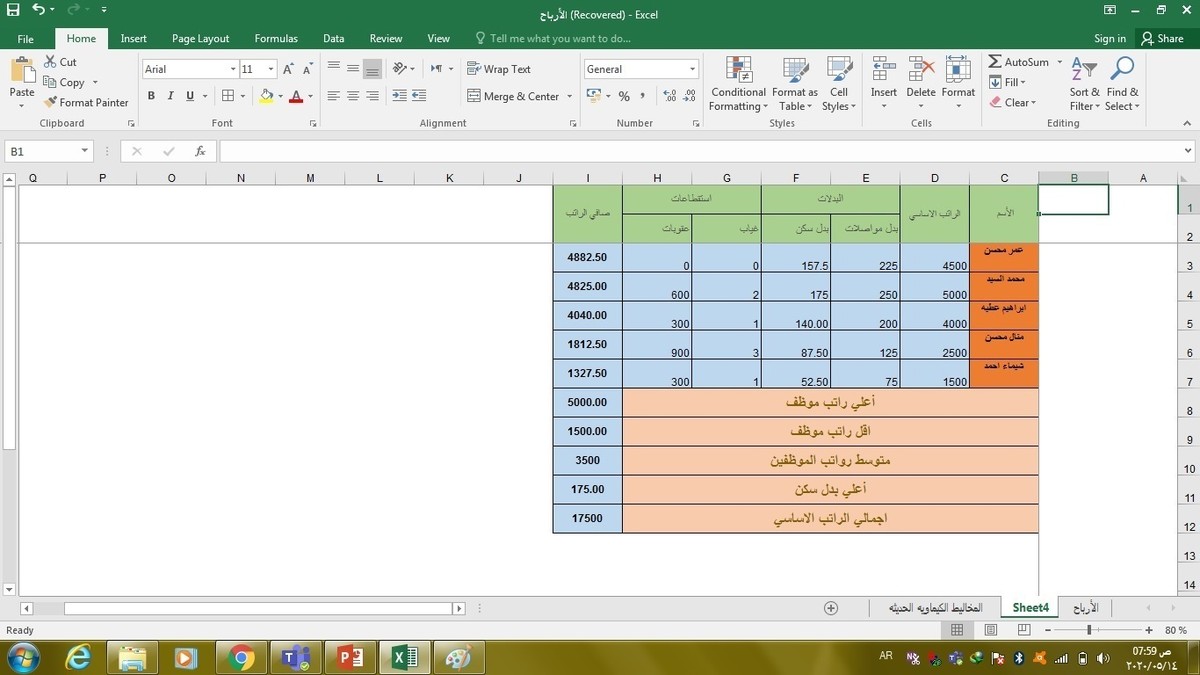
Task: Toggle italic formatting
Action: coord(171,96)
